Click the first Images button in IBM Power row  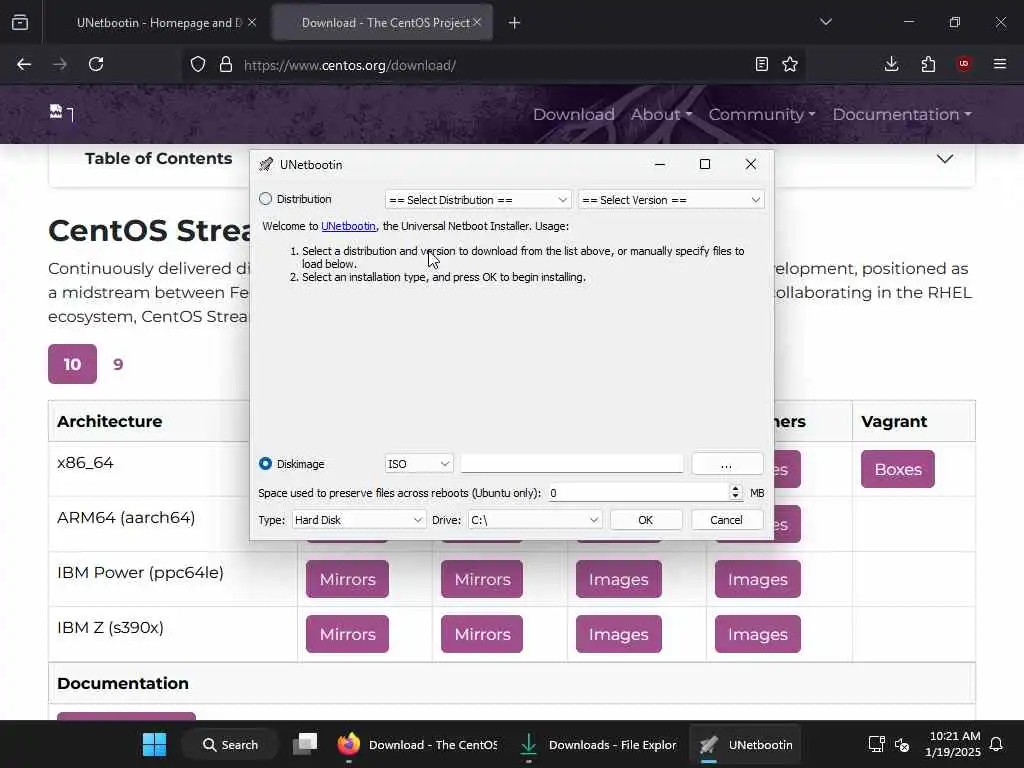618,579
